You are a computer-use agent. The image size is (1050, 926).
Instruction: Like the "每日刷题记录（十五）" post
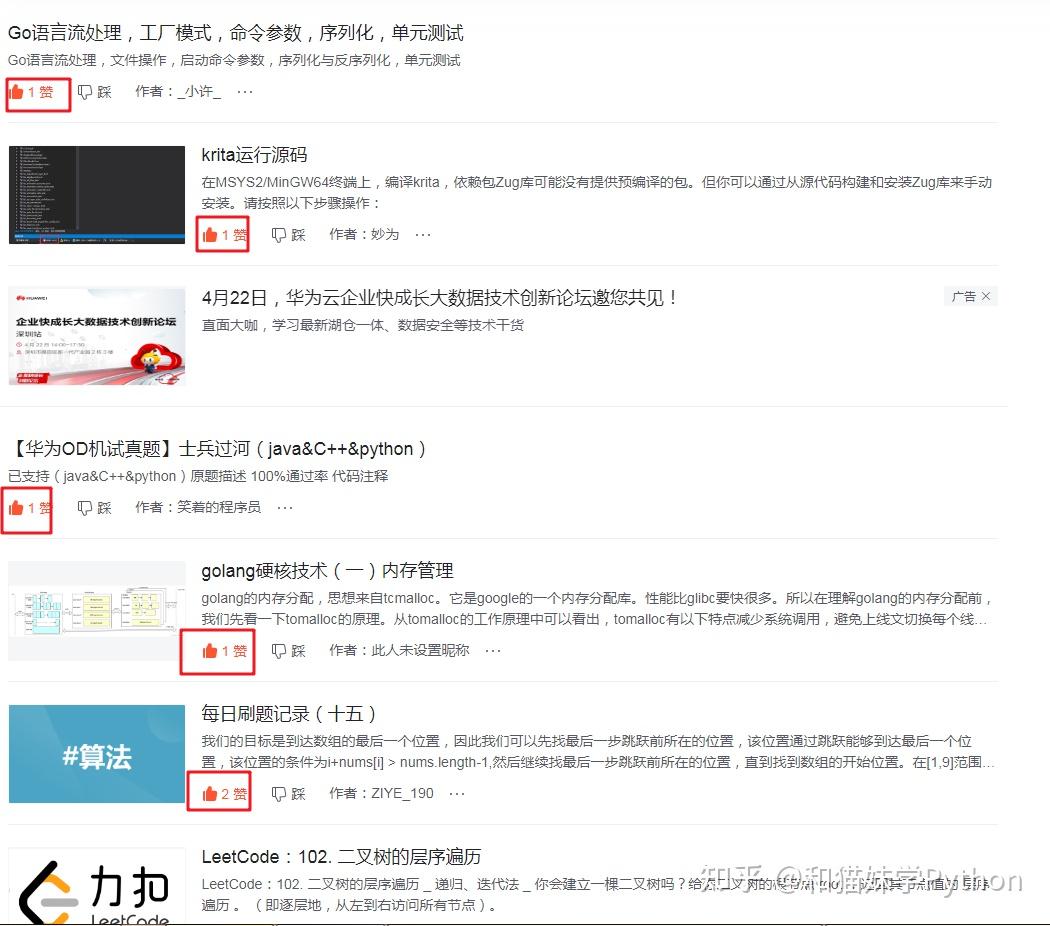tap(218, 793)
